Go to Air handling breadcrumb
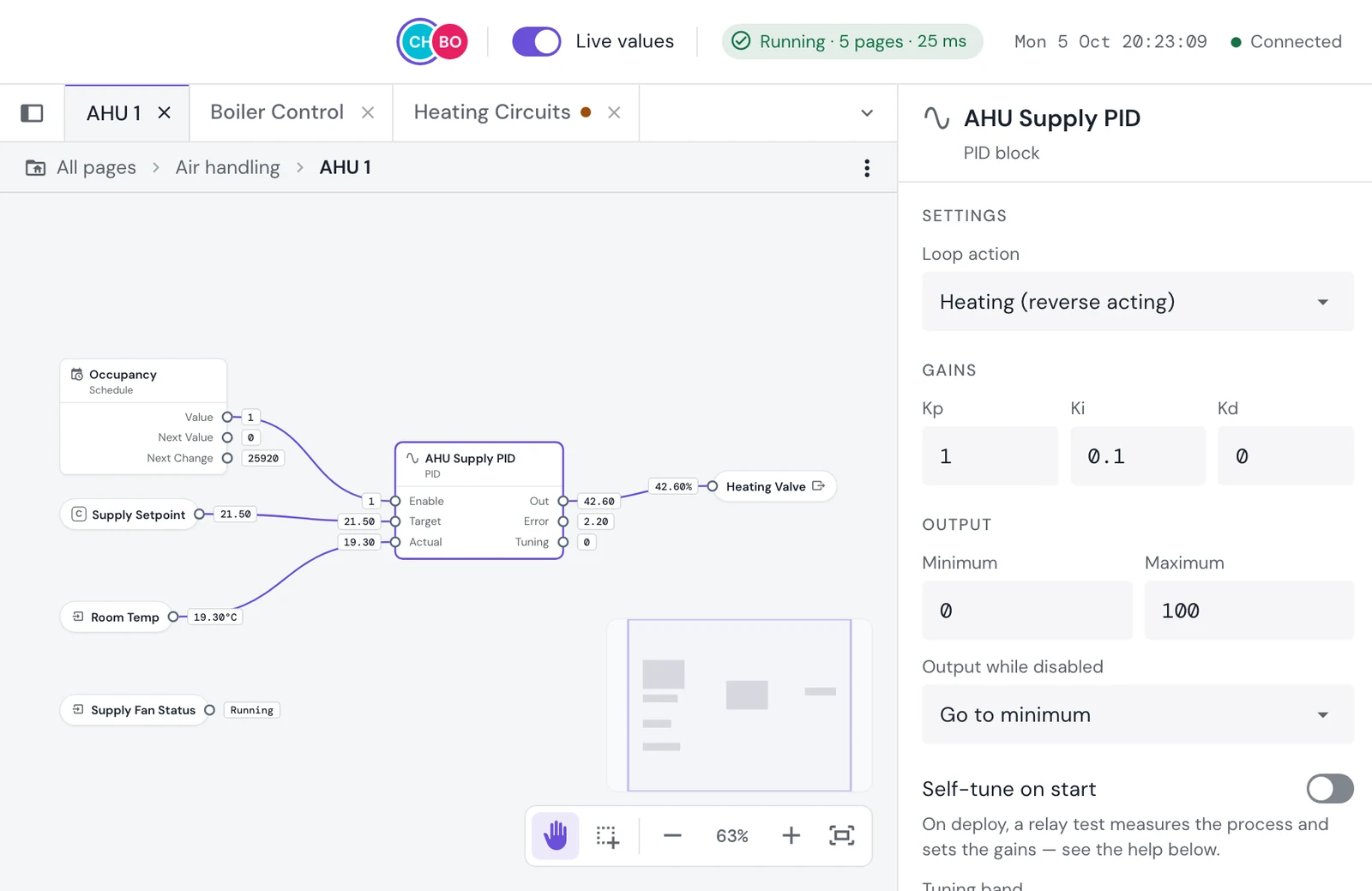1372x891 pixels. pos(227,167)
